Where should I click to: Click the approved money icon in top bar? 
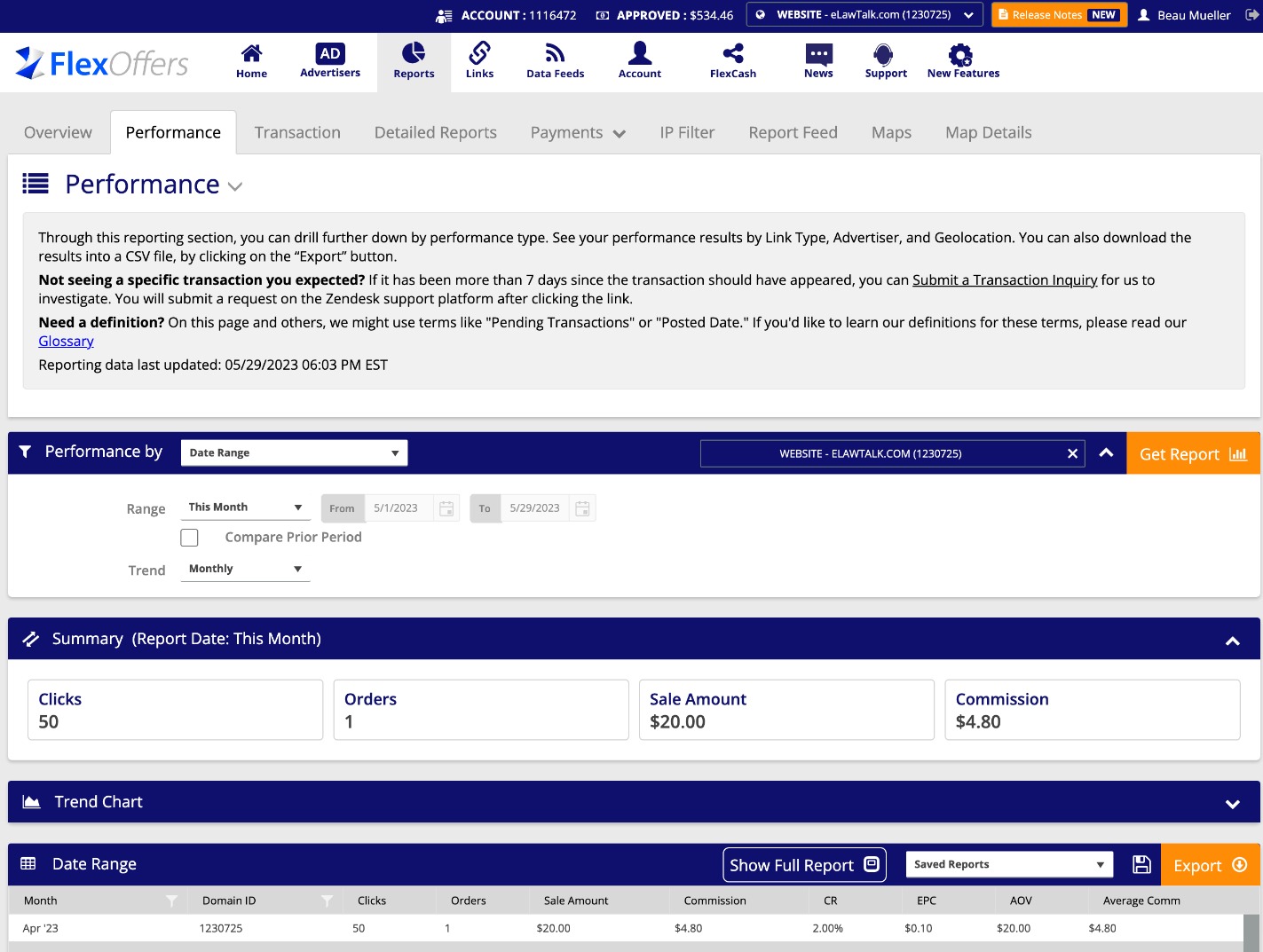click(602, 16)
